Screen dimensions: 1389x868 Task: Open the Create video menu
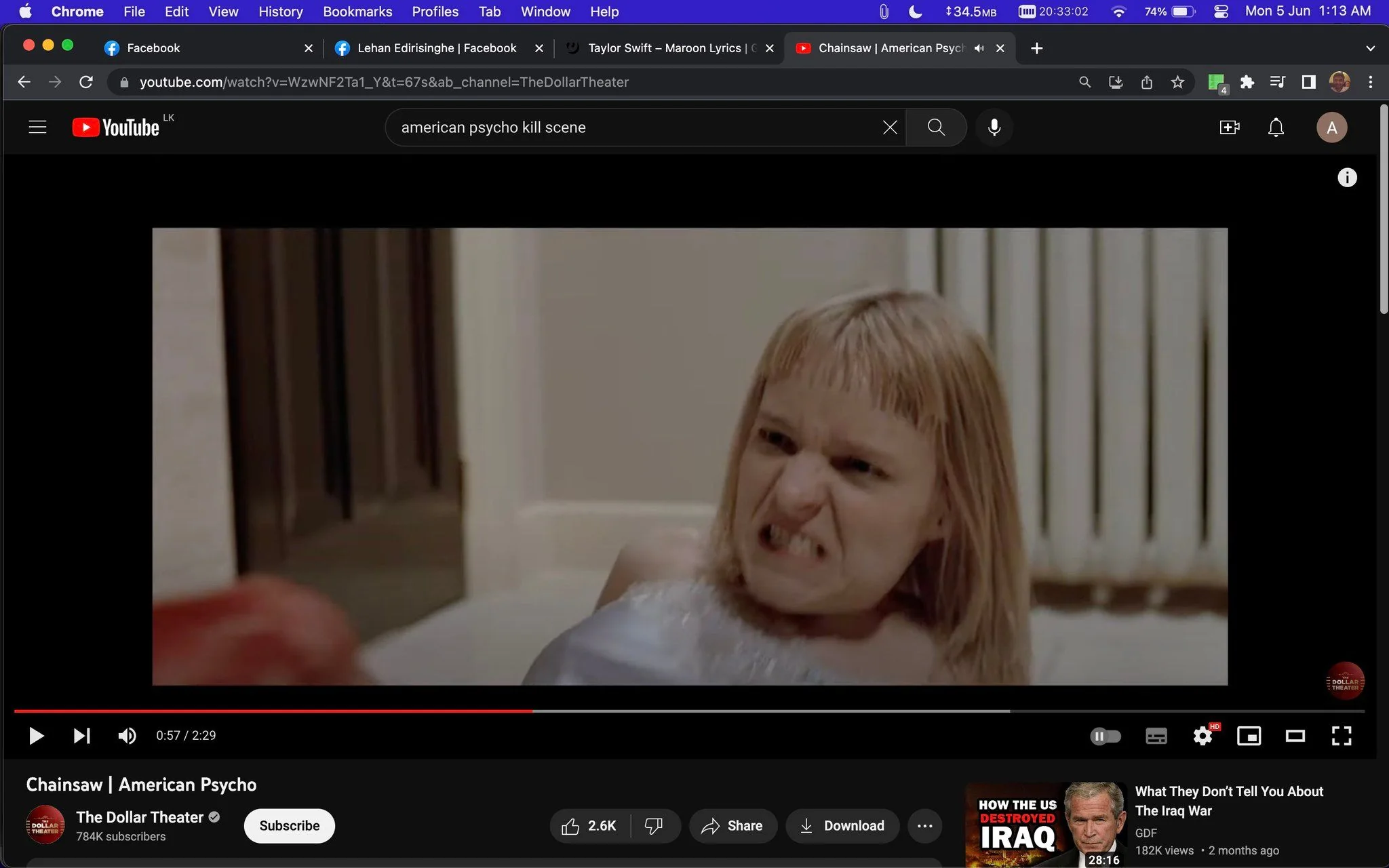coord(1229,127)
